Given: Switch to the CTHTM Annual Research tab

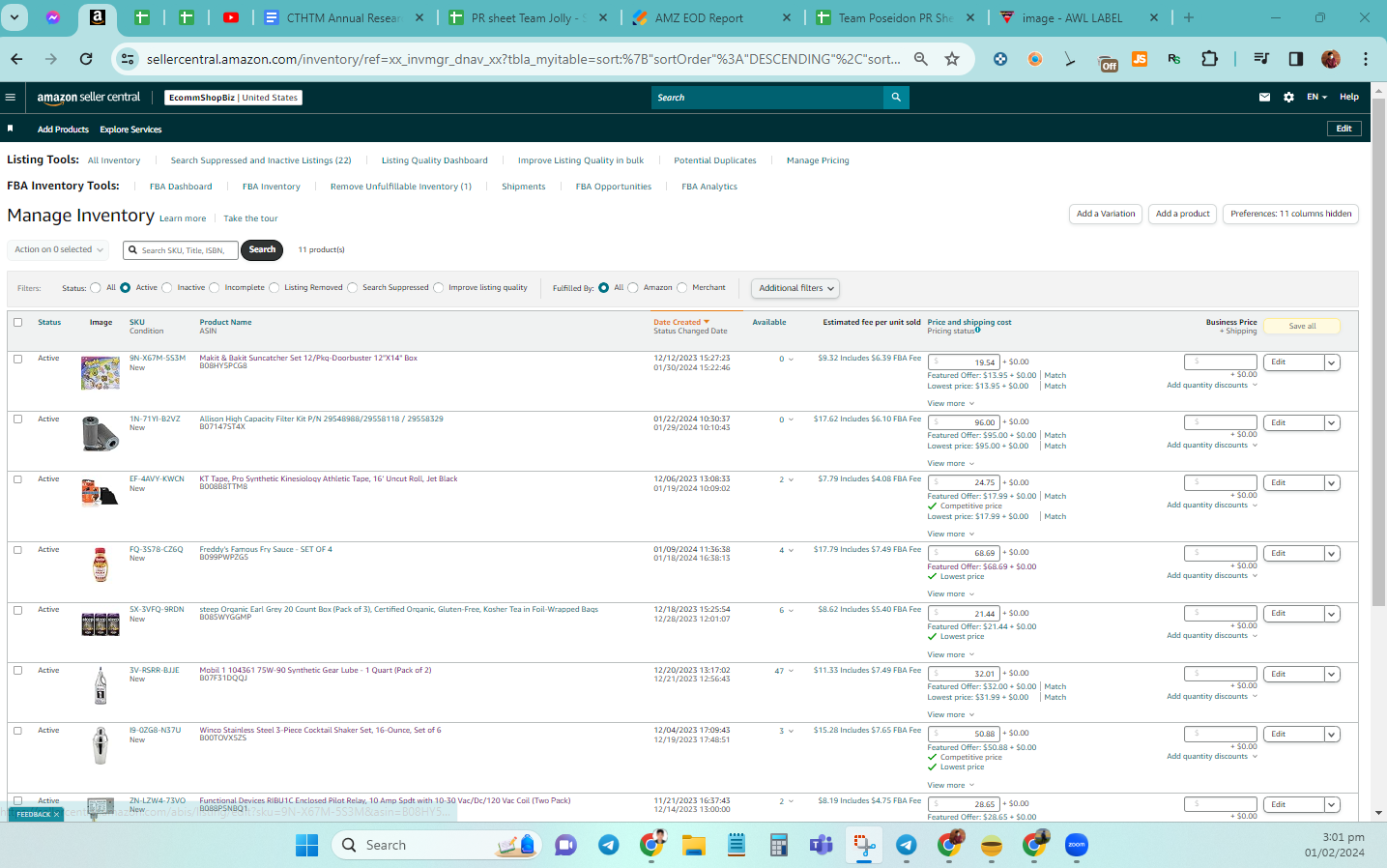Looking at the screenshot, I should click(343, 17).
